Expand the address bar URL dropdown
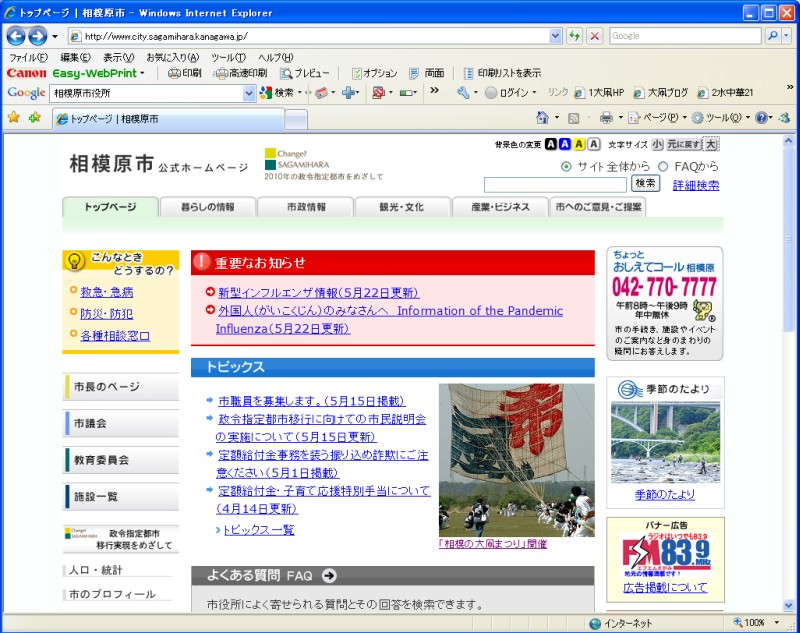Viewport: 800px width, 633px height. point(556,36)
